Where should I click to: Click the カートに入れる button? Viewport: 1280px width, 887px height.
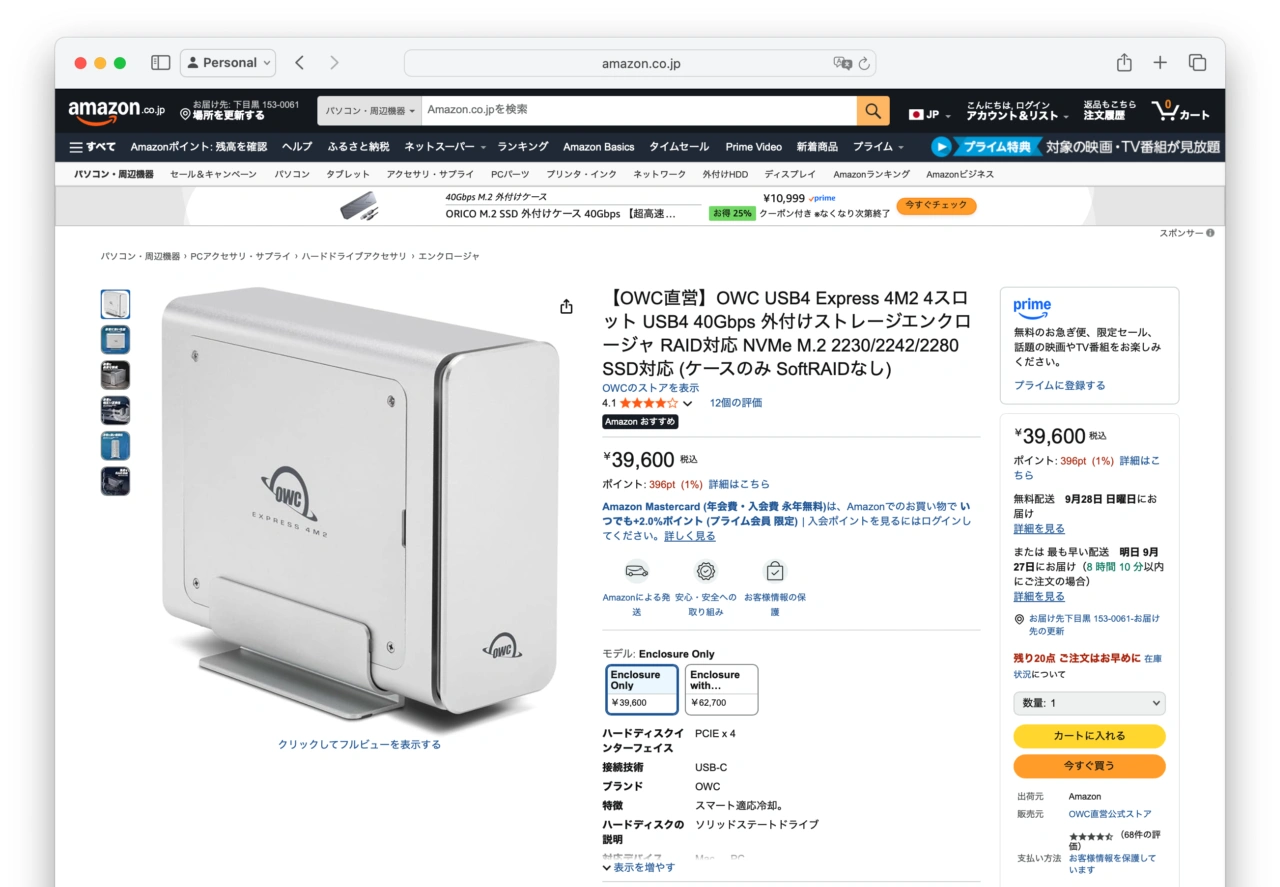(1089, 736)
